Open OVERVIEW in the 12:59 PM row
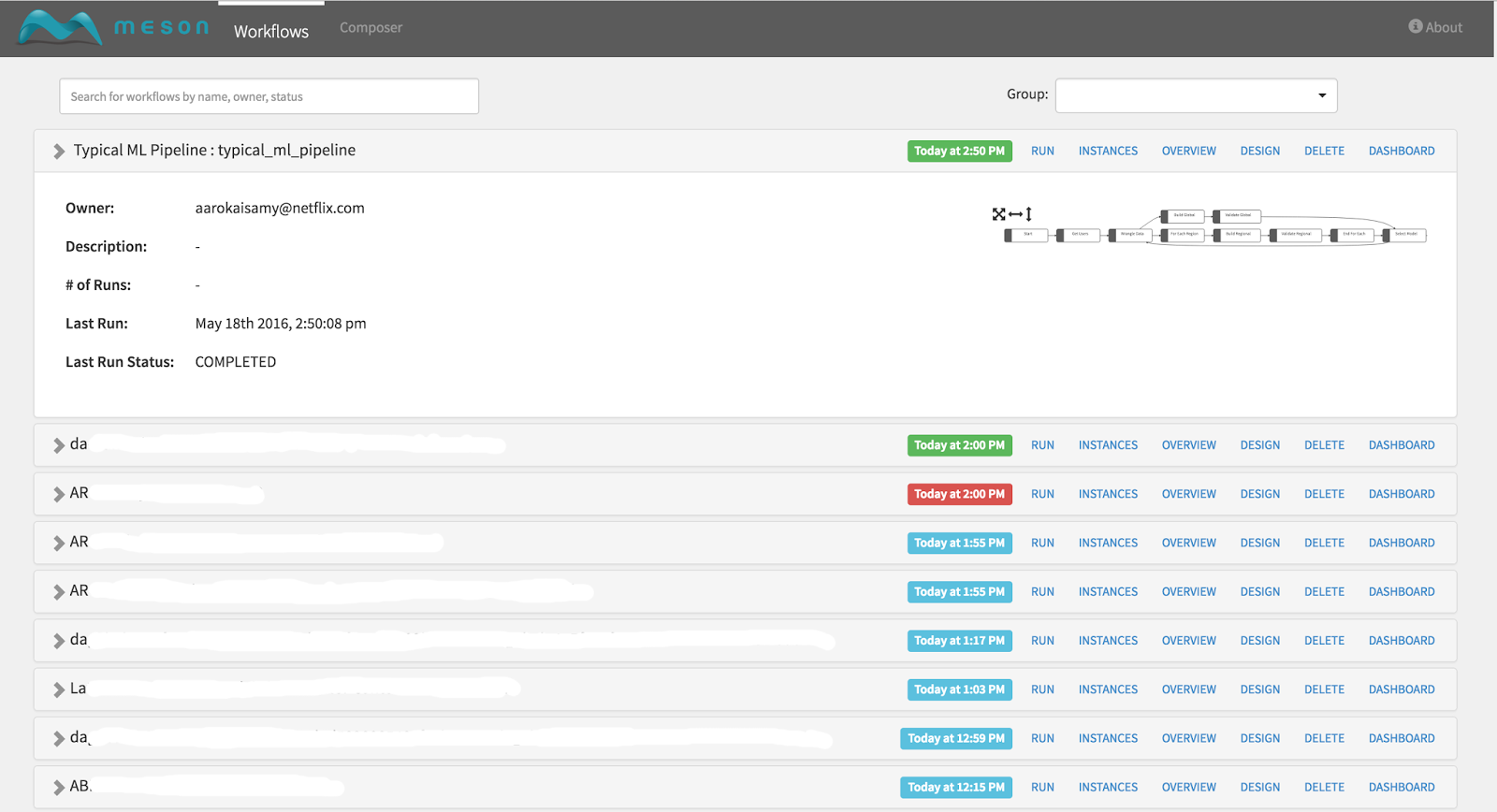 tap(1189, 738)
